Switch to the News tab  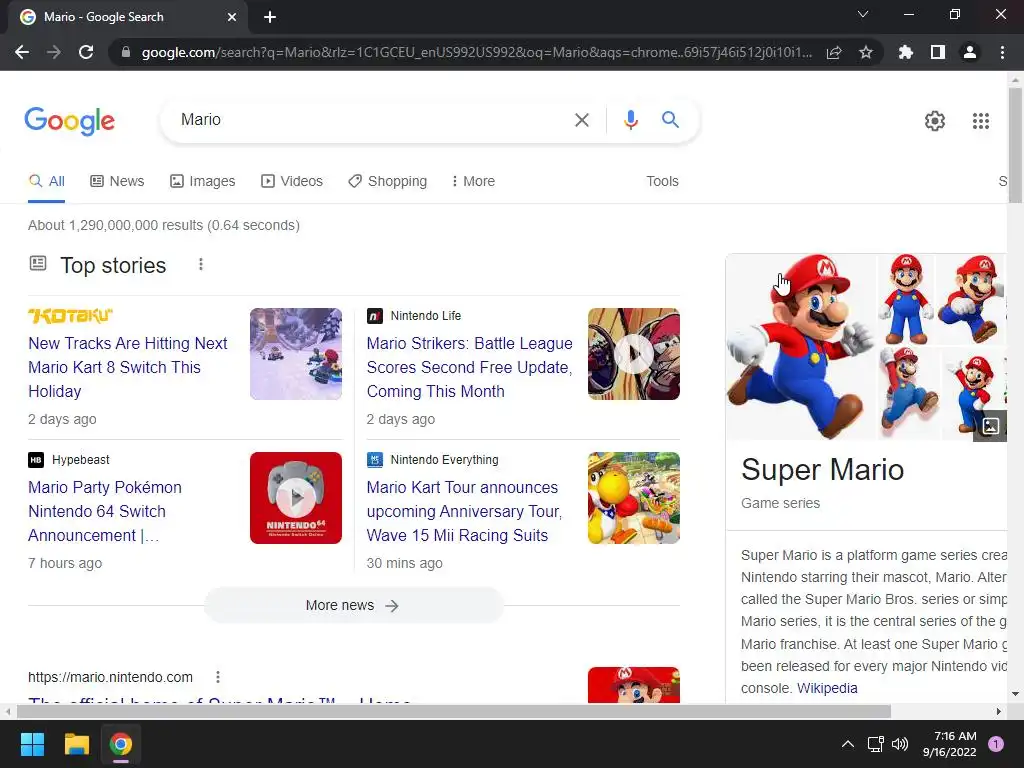(117, 182)
